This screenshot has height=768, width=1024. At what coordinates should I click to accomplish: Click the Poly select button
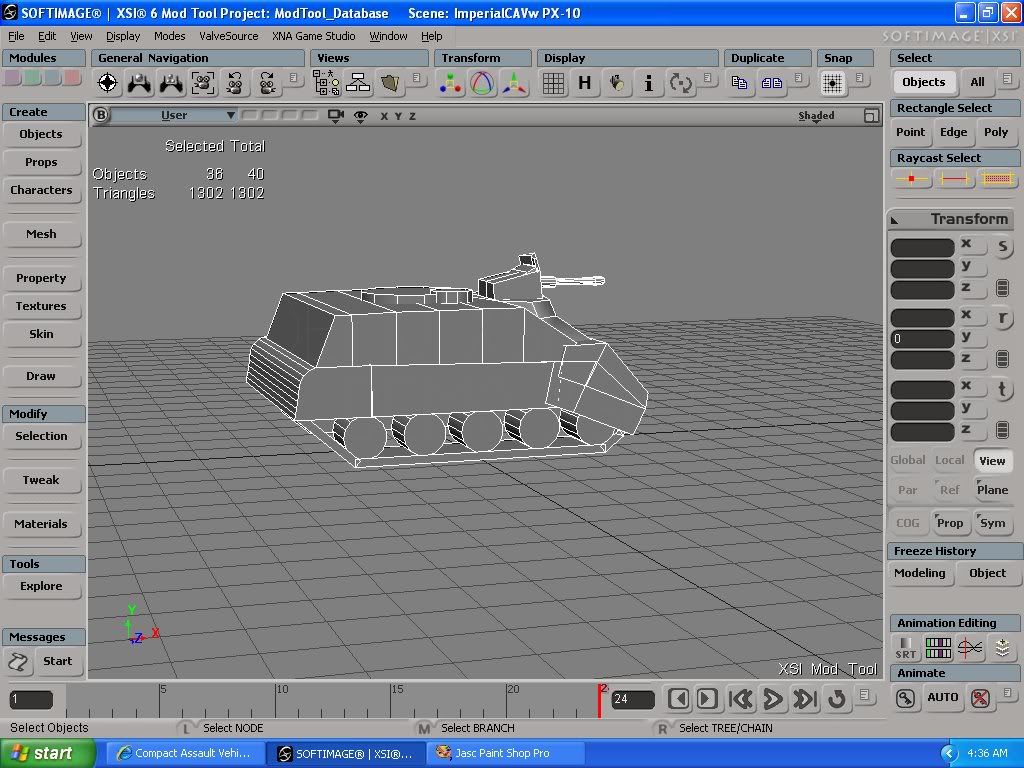(x=996, y=132)
